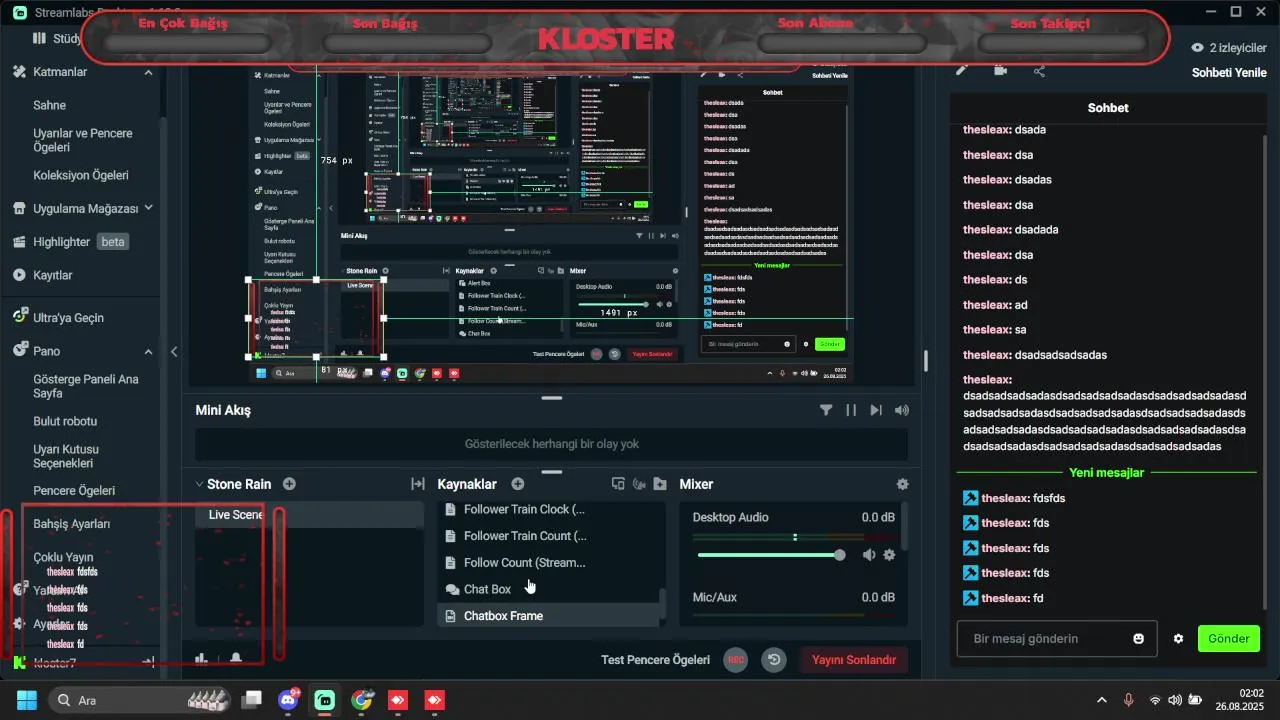Image resolution: width=1280 pixels, height=720 pixels.
Task: Click the add folder icon in Kaynaklar
Action: point(660,484)
